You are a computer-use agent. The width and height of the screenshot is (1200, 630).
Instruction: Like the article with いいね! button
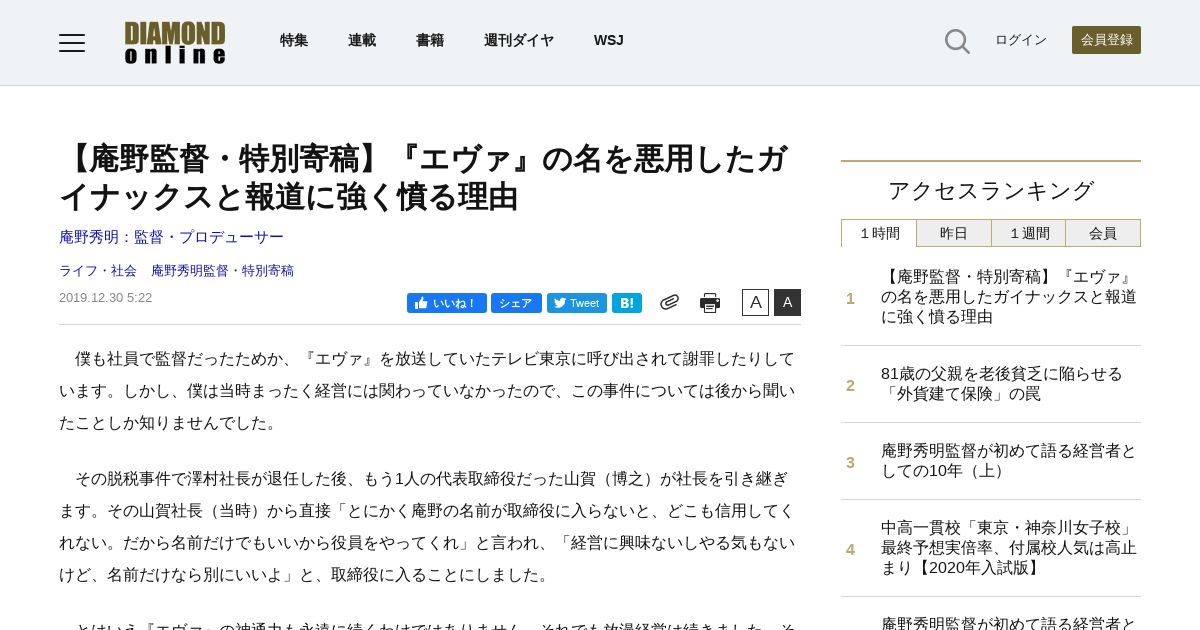pyautogui.click(x=447, y=303)
